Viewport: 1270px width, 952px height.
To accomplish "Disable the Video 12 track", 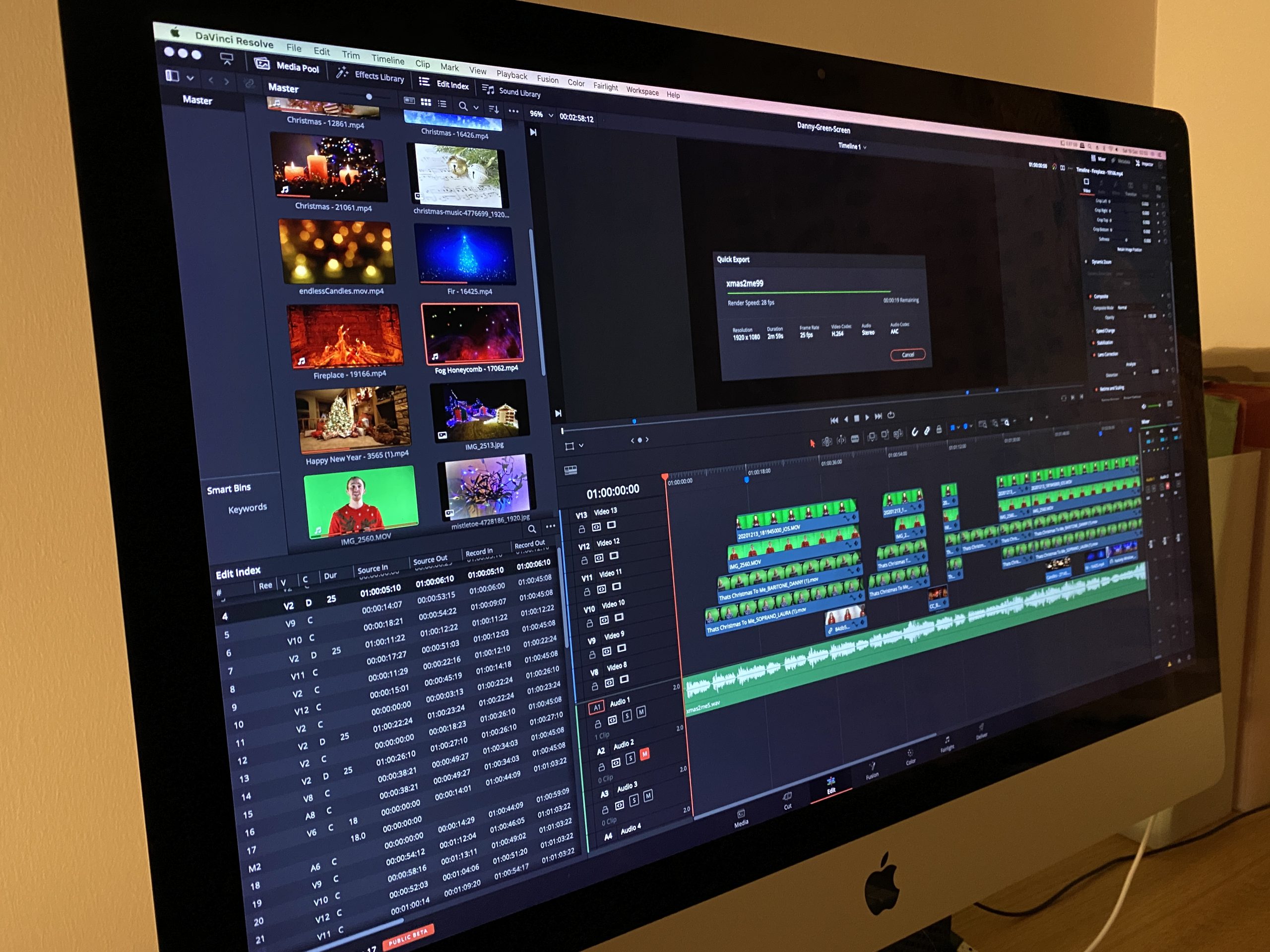I will point(614,555).
